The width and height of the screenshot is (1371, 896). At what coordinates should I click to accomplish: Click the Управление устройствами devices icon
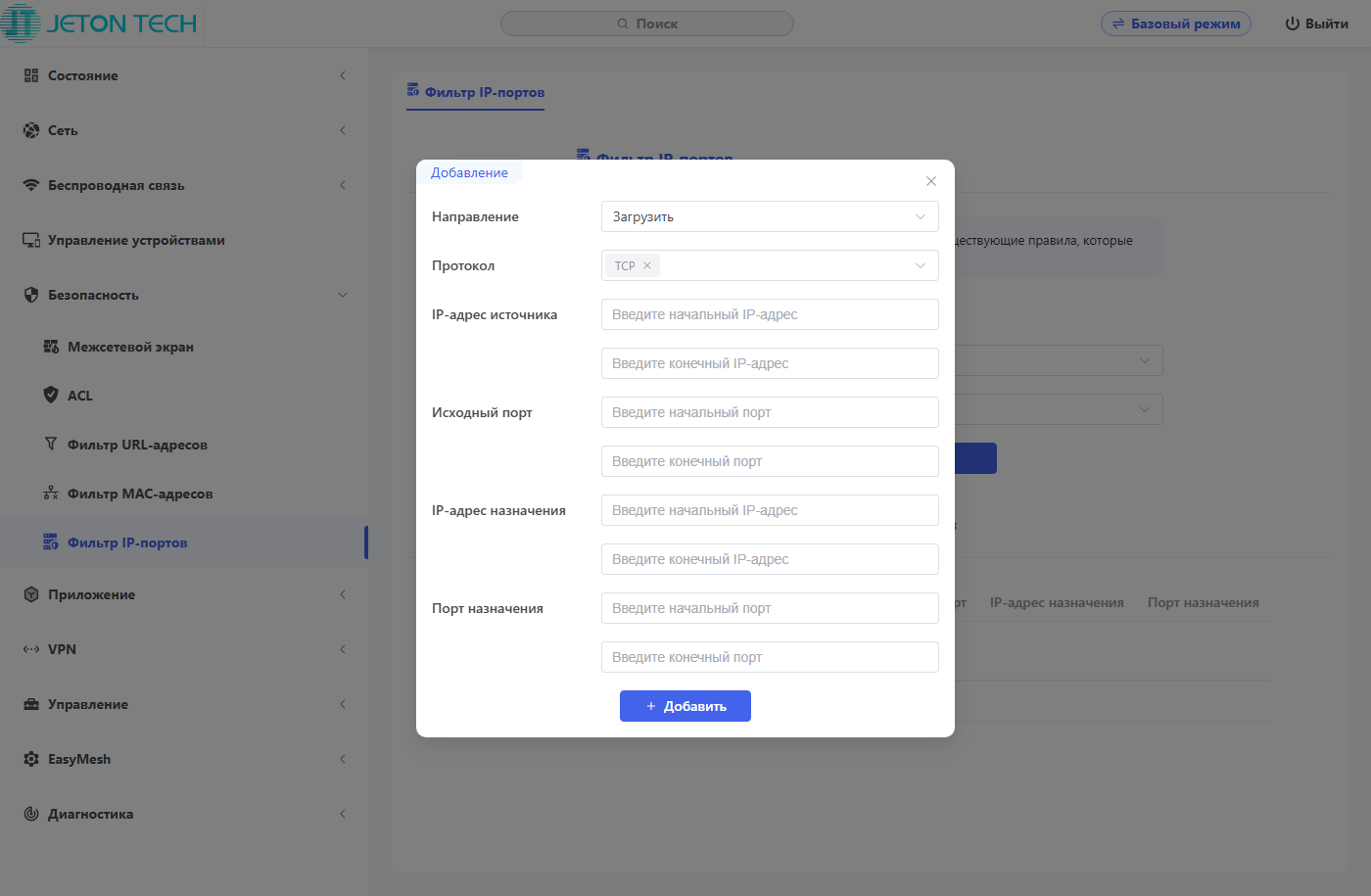click(x=31, y=240)
